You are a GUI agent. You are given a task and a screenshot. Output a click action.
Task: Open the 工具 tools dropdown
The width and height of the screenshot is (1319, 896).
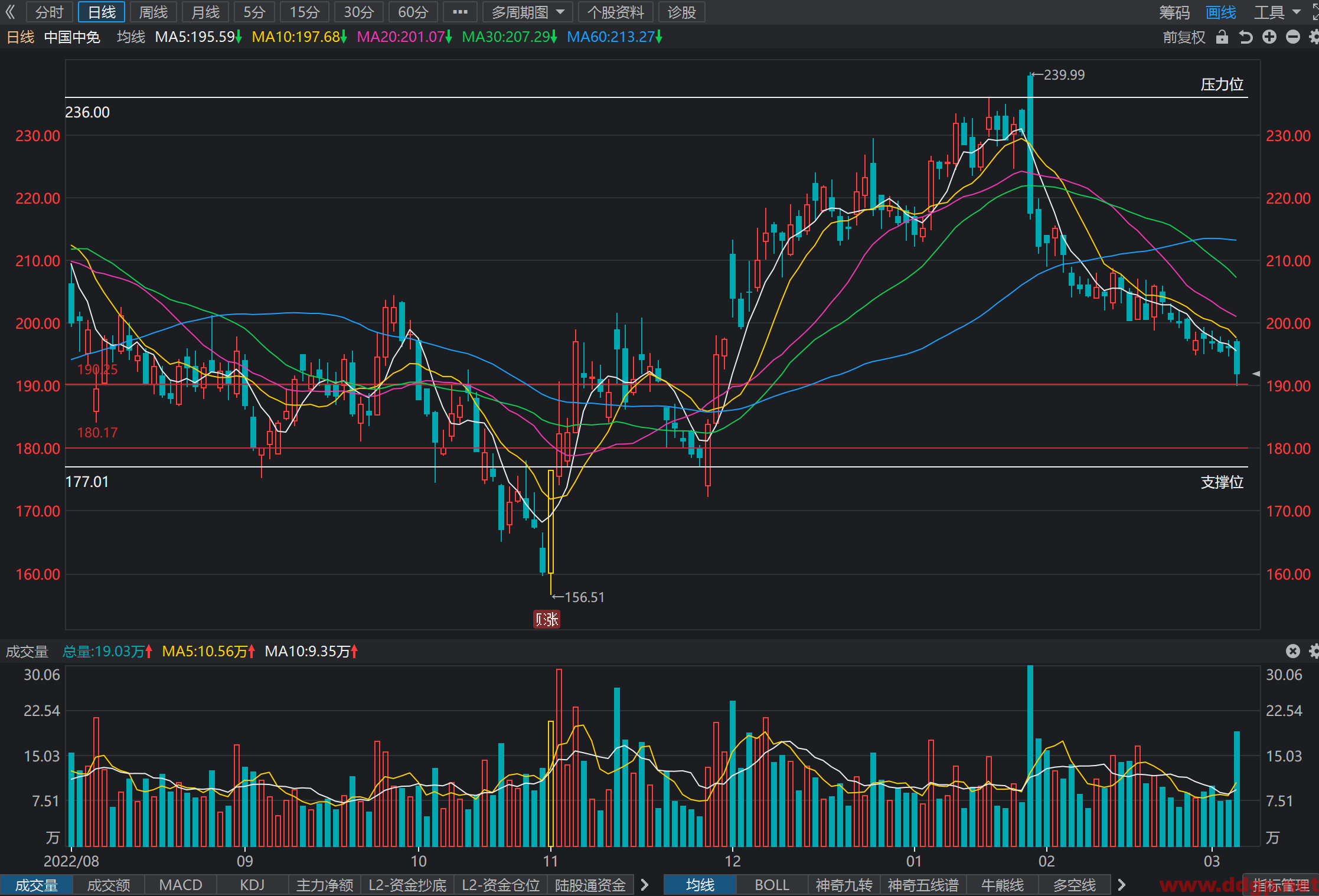[1277, 12]
